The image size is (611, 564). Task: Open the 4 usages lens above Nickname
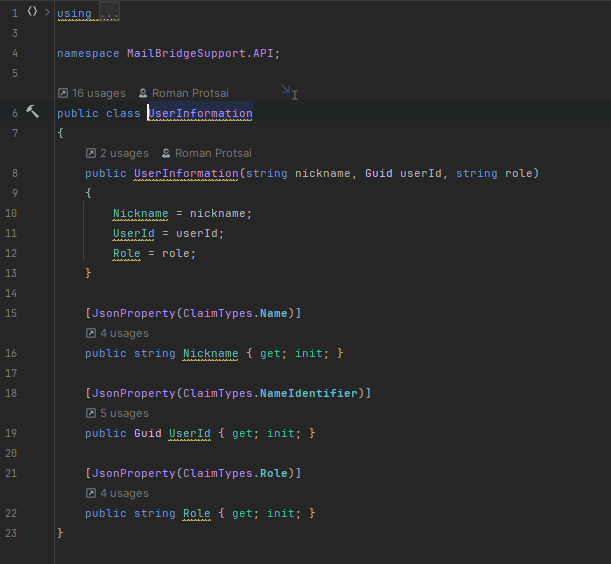[x=124, y=334]
